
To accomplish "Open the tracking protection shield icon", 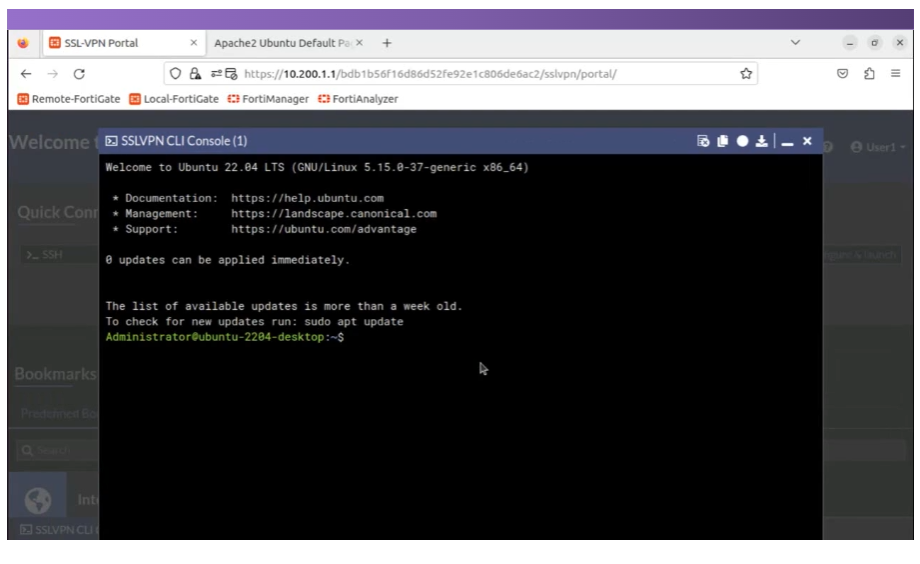I will pyautogui.click(x=175, y=74).
